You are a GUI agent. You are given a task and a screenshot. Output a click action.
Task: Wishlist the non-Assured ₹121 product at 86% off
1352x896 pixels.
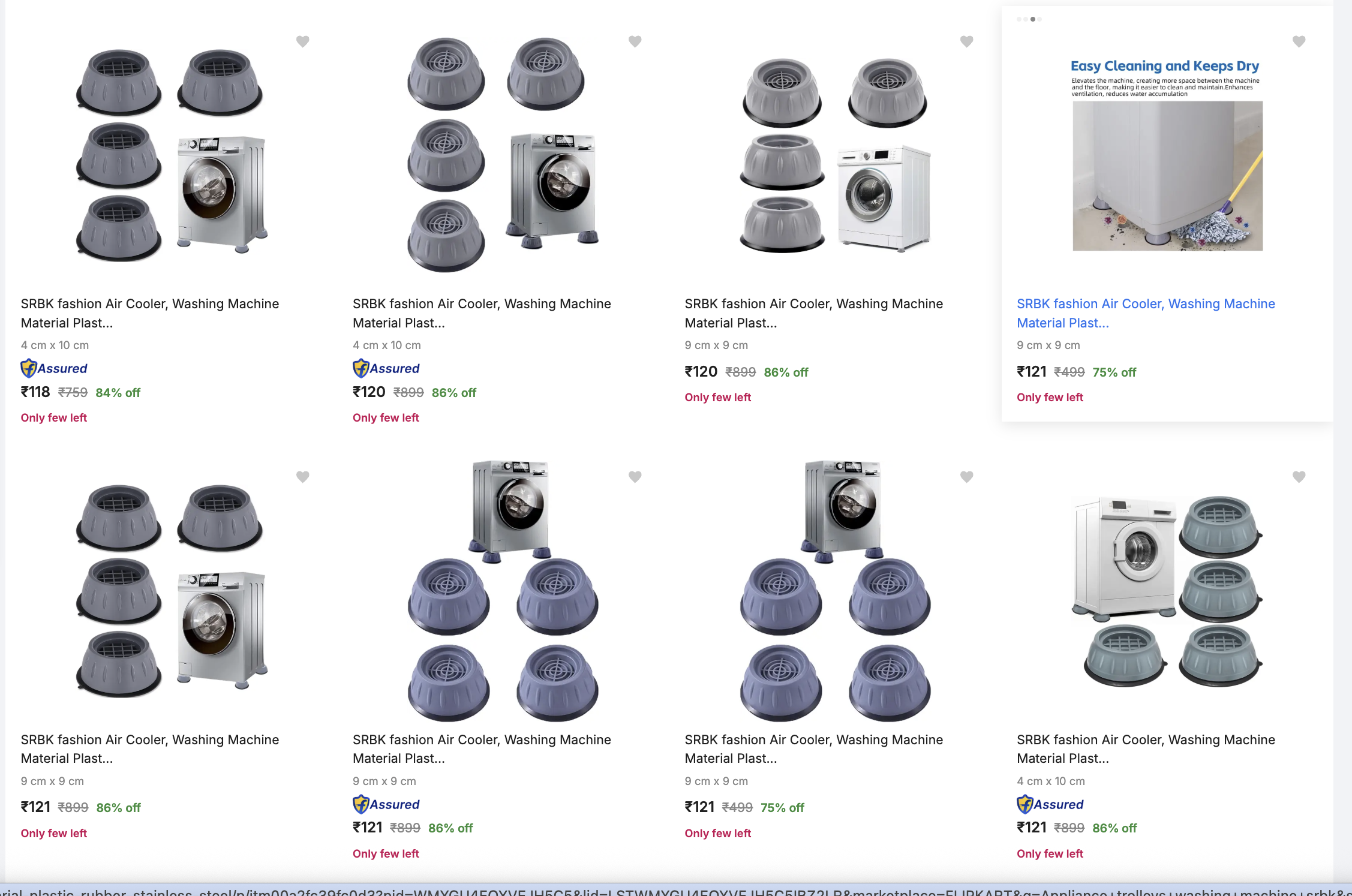[x=303, y=477]
